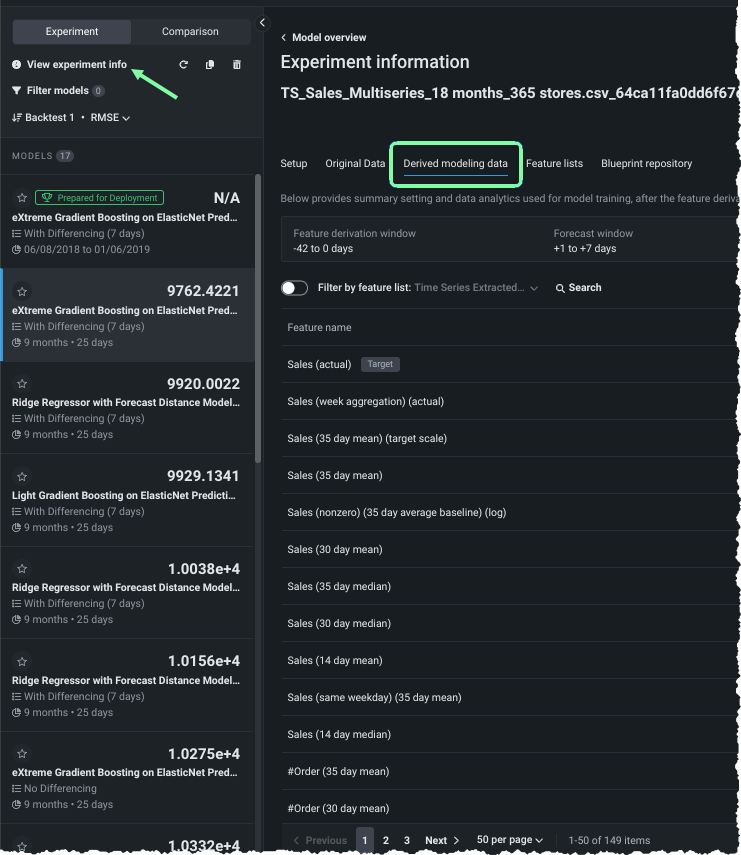Viewport: 741px width, 855px height.
Task: Go back to Model overview
Action: coord(323,38)
